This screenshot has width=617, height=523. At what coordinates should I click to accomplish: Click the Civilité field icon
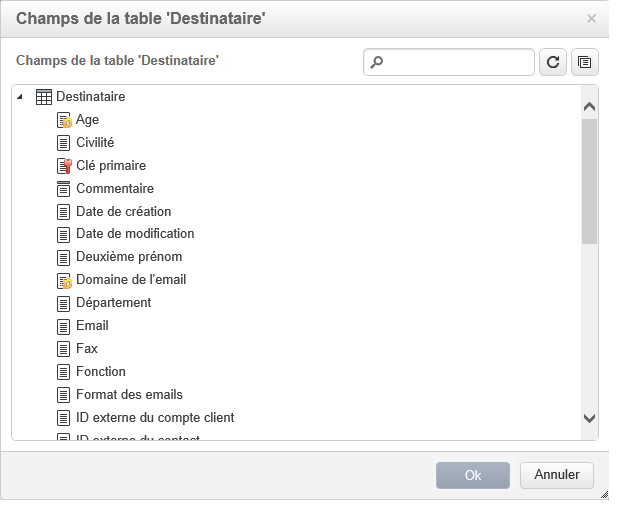pos(64,143)
